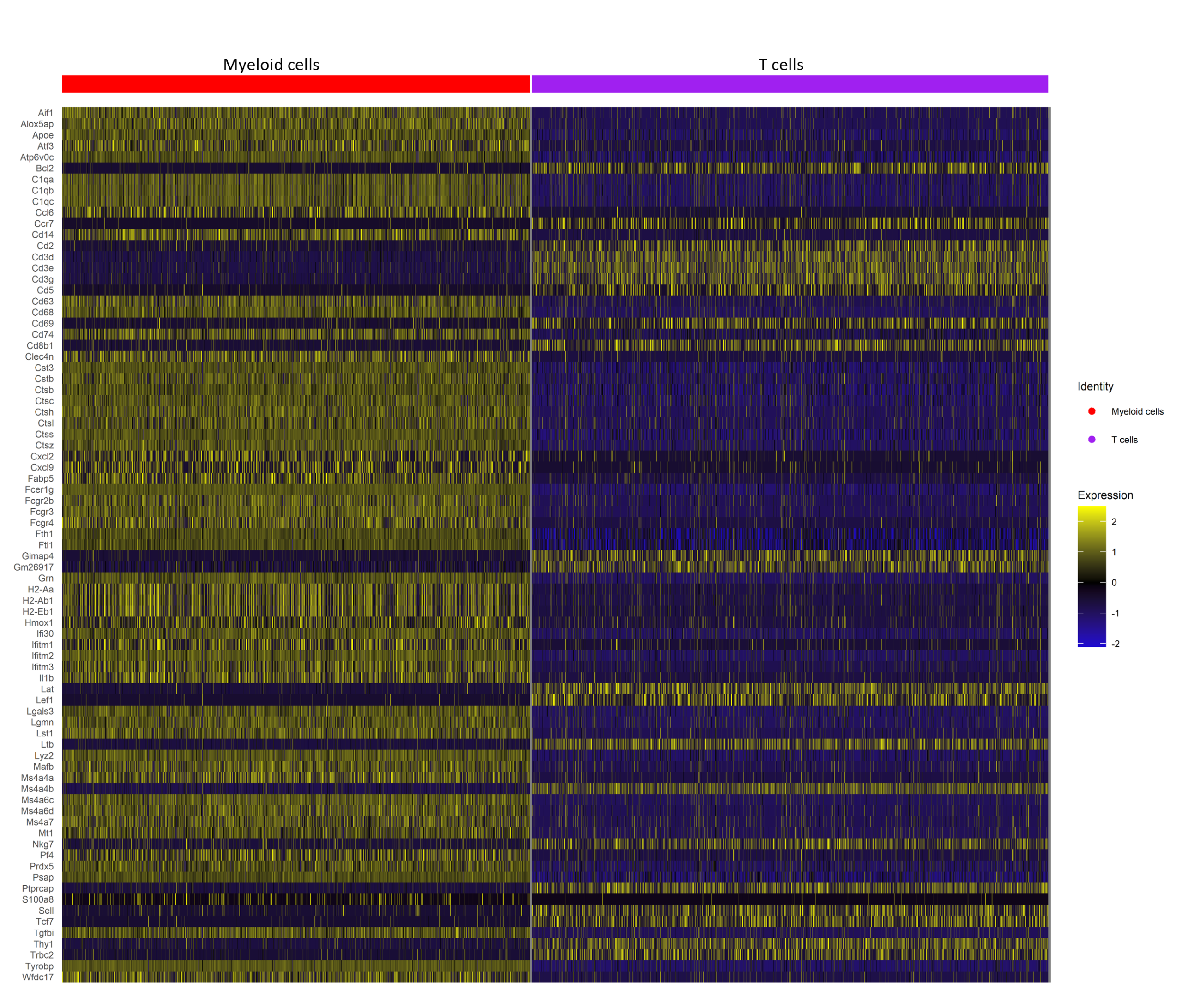Click the Cd8b1 gene label
The image size is (1182, 1008).
coord(40,346)
